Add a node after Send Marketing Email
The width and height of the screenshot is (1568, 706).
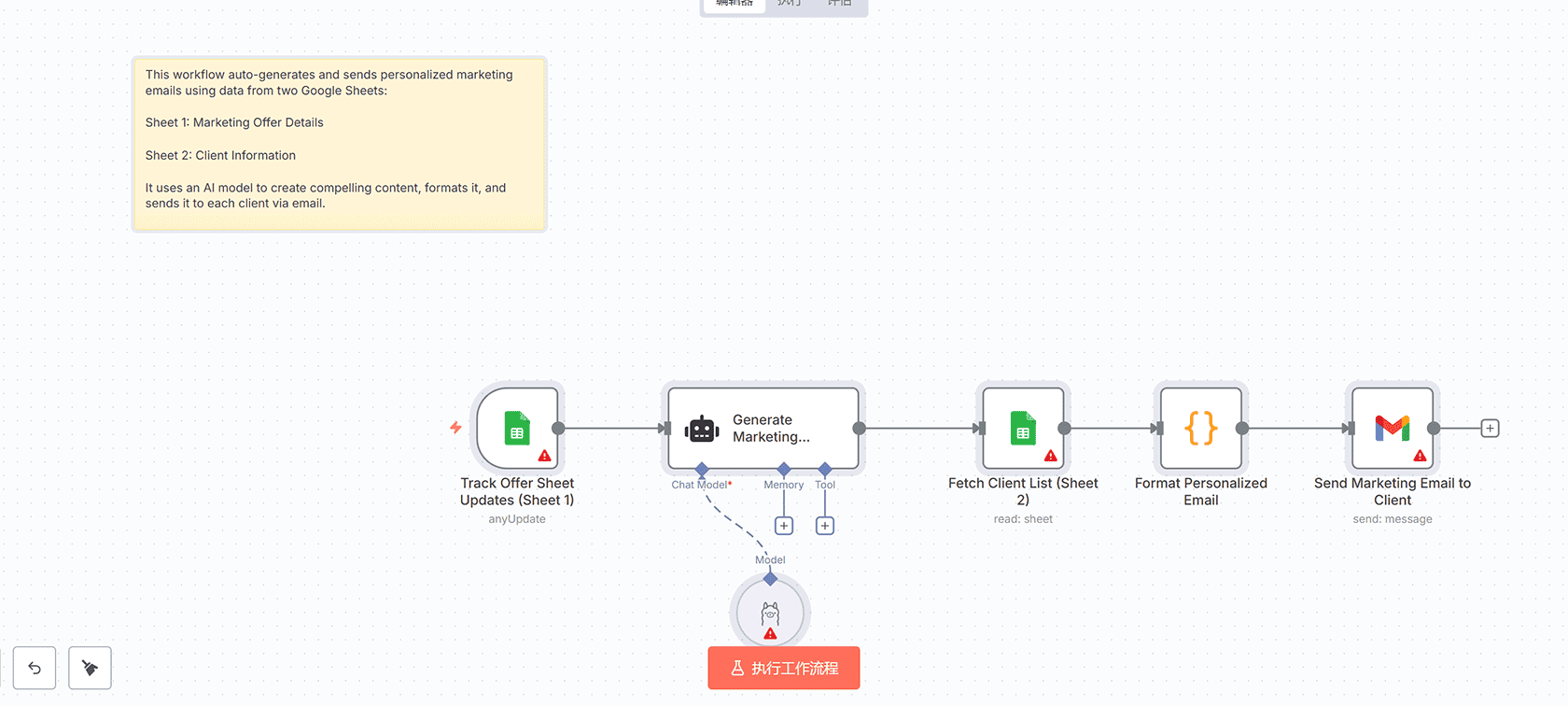click(x=1491, y=429)
